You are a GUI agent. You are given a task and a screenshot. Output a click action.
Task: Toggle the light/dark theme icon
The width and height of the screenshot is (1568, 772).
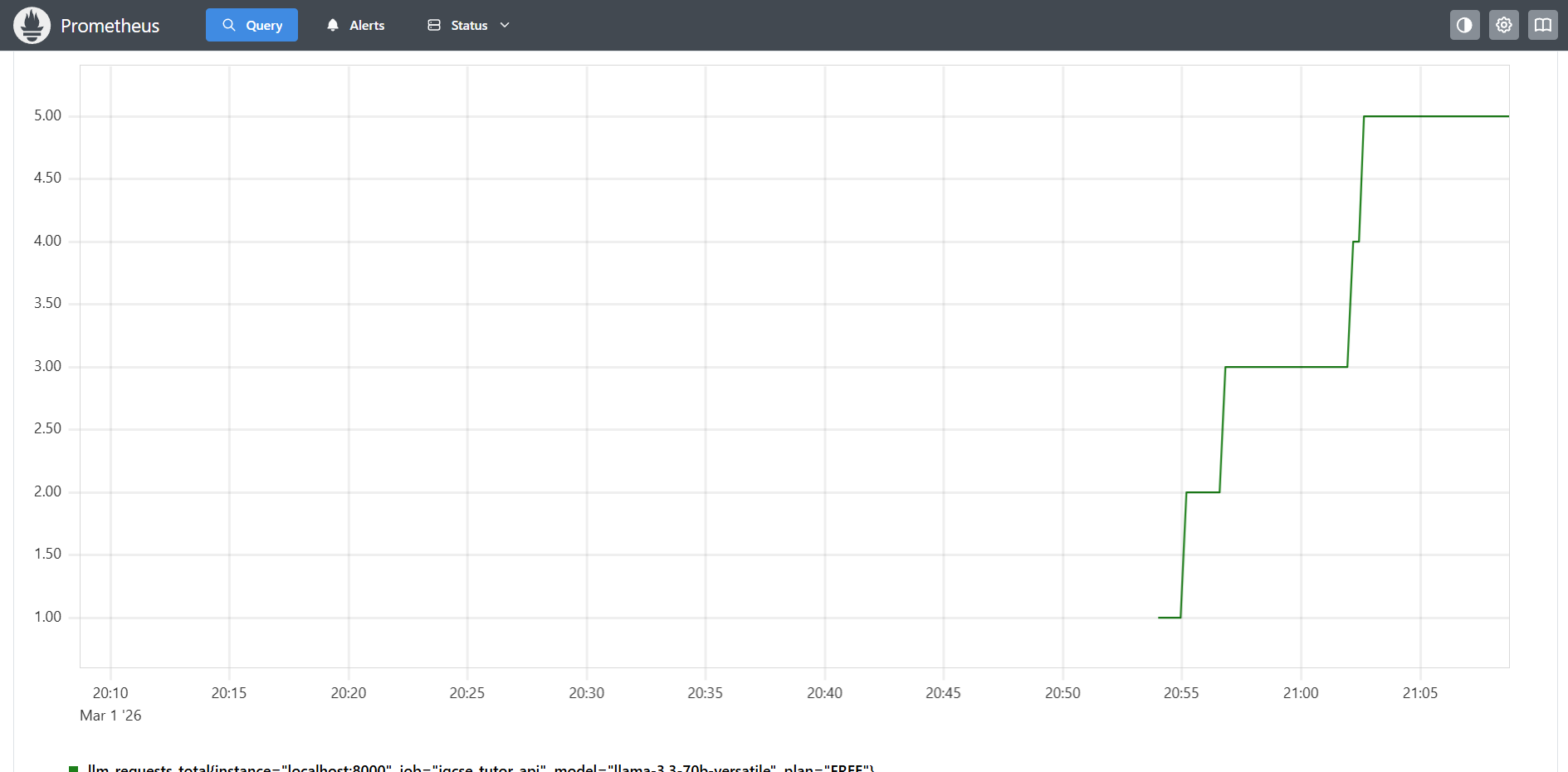coord(1464,25)
